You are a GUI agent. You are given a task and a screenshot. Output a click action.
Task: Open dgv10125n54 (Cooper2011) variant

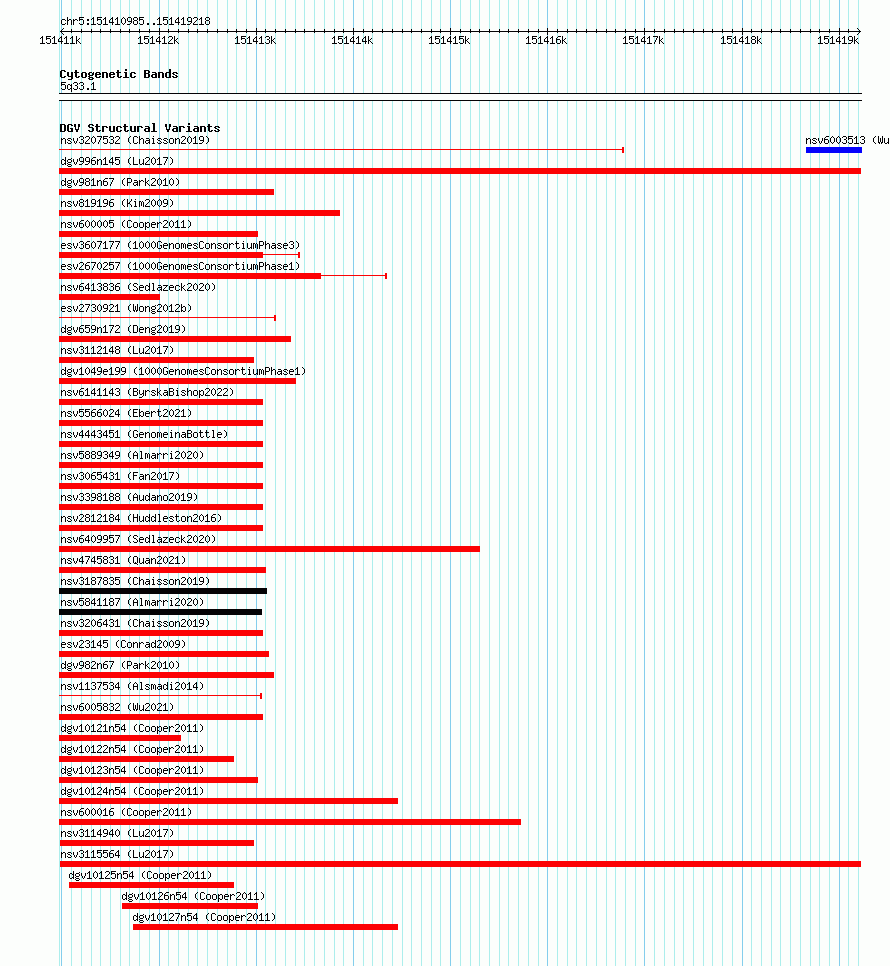(x=140, y=875)
